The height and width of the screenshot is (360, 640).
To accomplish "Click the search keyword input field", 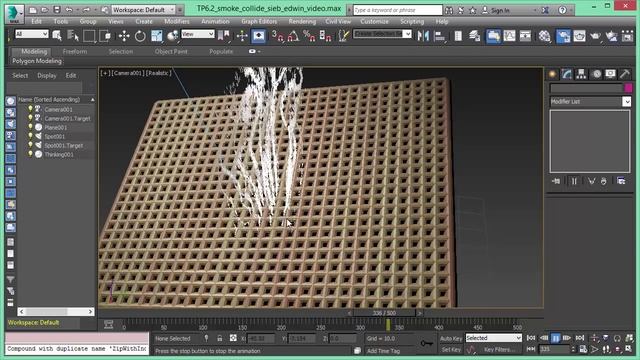I will [397, 10].
